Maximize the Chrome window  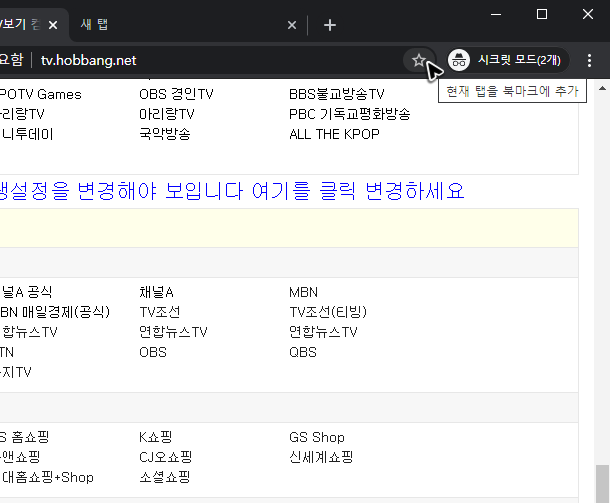(x=542, y=14)
